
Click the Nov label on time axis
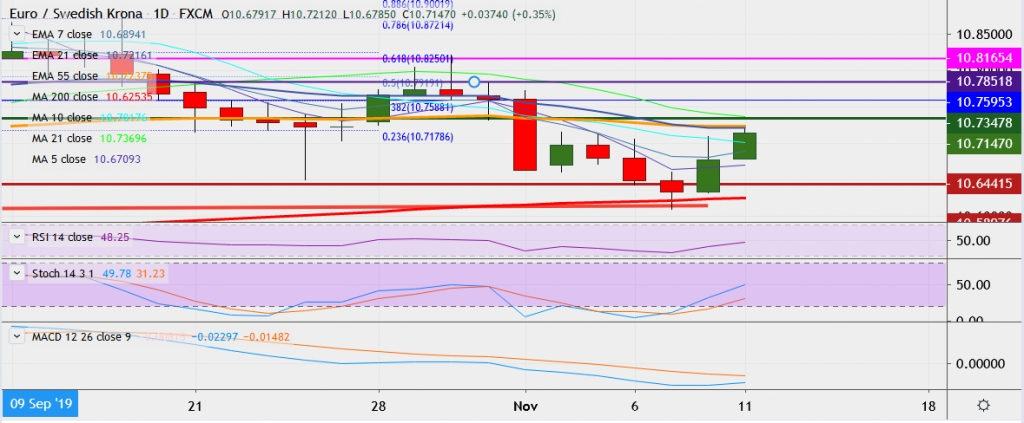(x=525, y=406)
